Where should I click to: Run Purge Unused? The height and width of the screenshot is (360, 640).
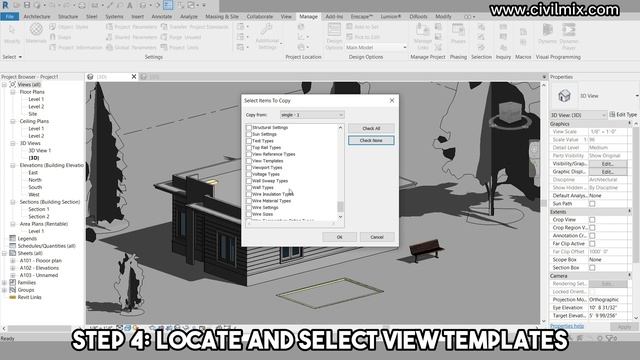click(181, 37)
